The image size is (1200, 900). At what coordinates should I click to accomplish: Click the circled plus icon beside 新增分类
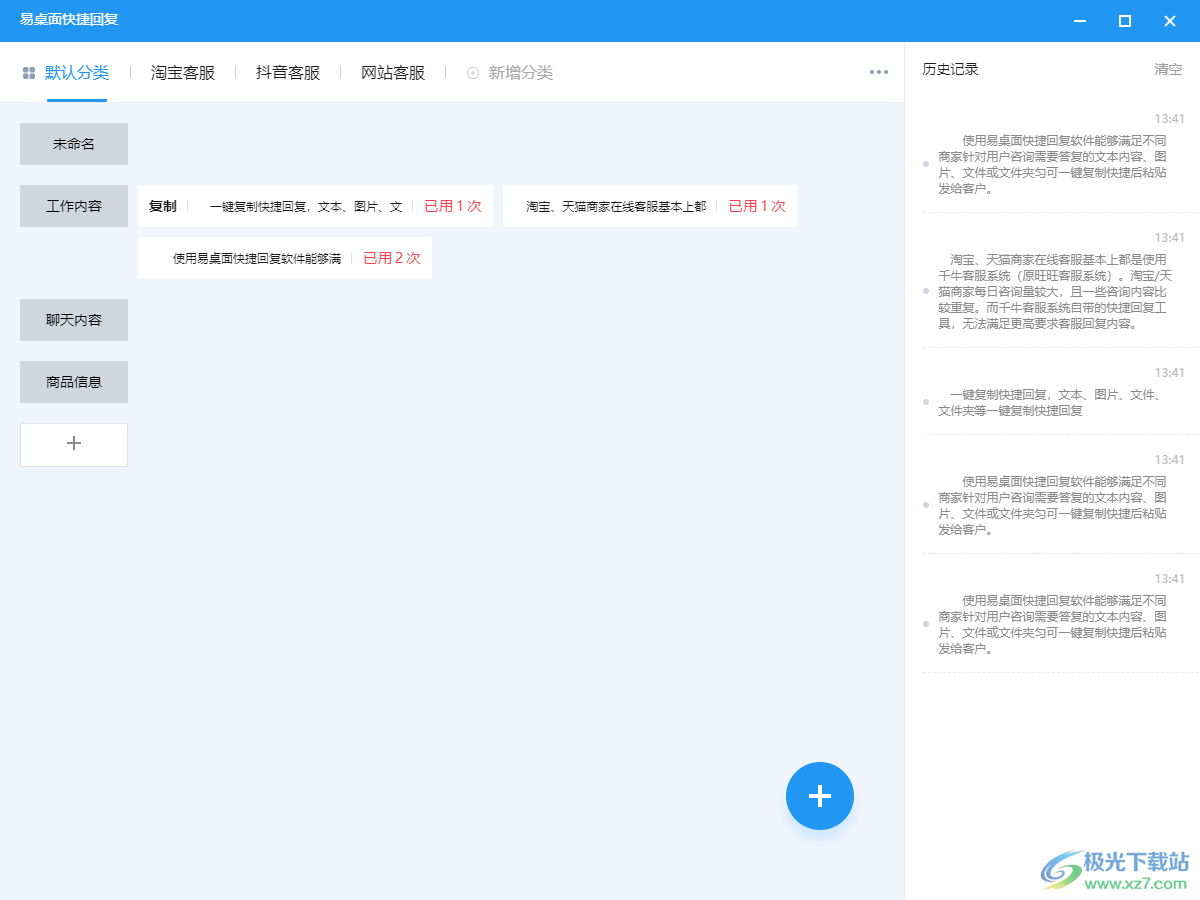(x=473, y=73)
